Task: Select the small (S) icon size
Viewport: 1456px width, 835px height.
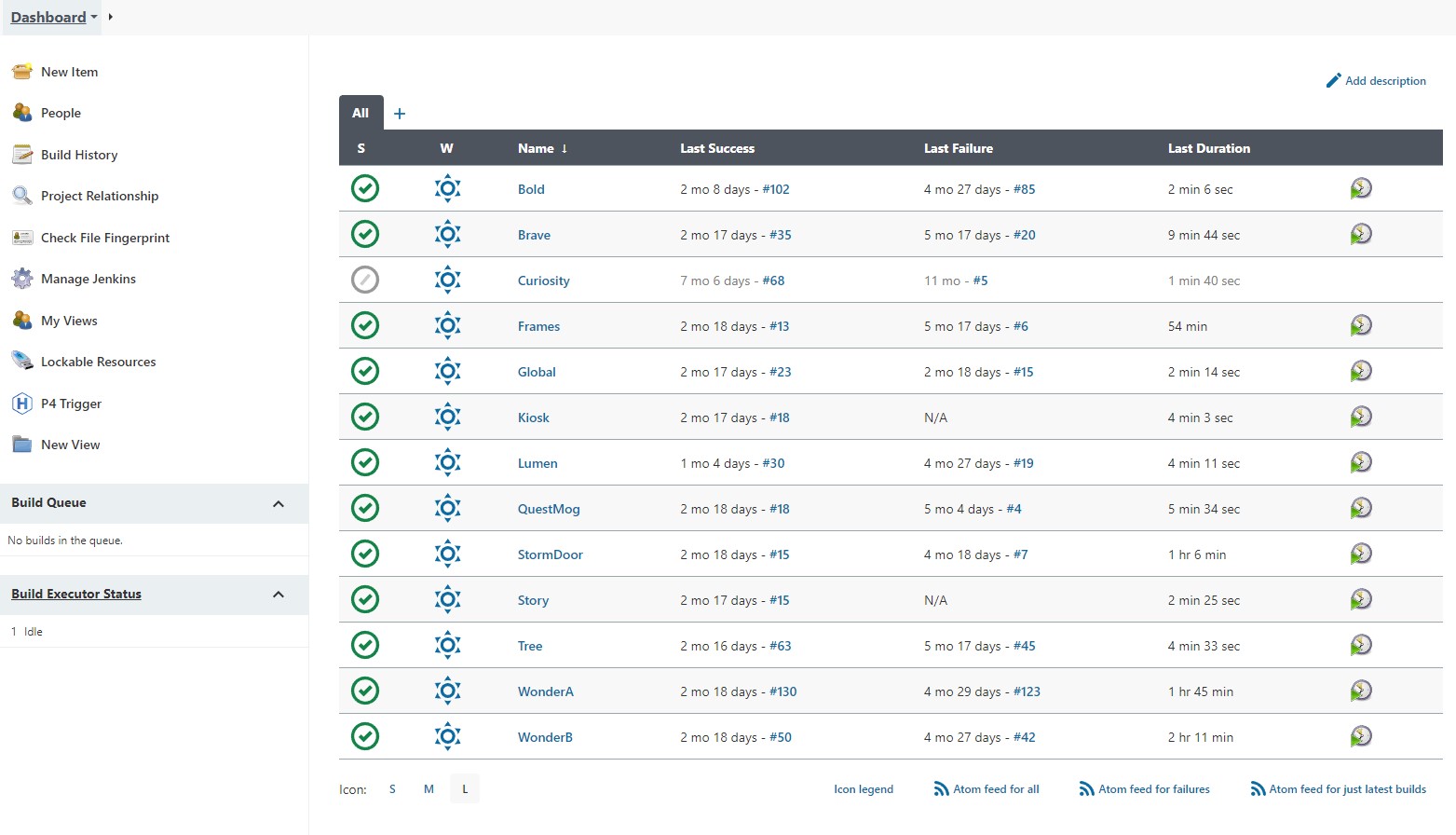Action: coord(392,789)
